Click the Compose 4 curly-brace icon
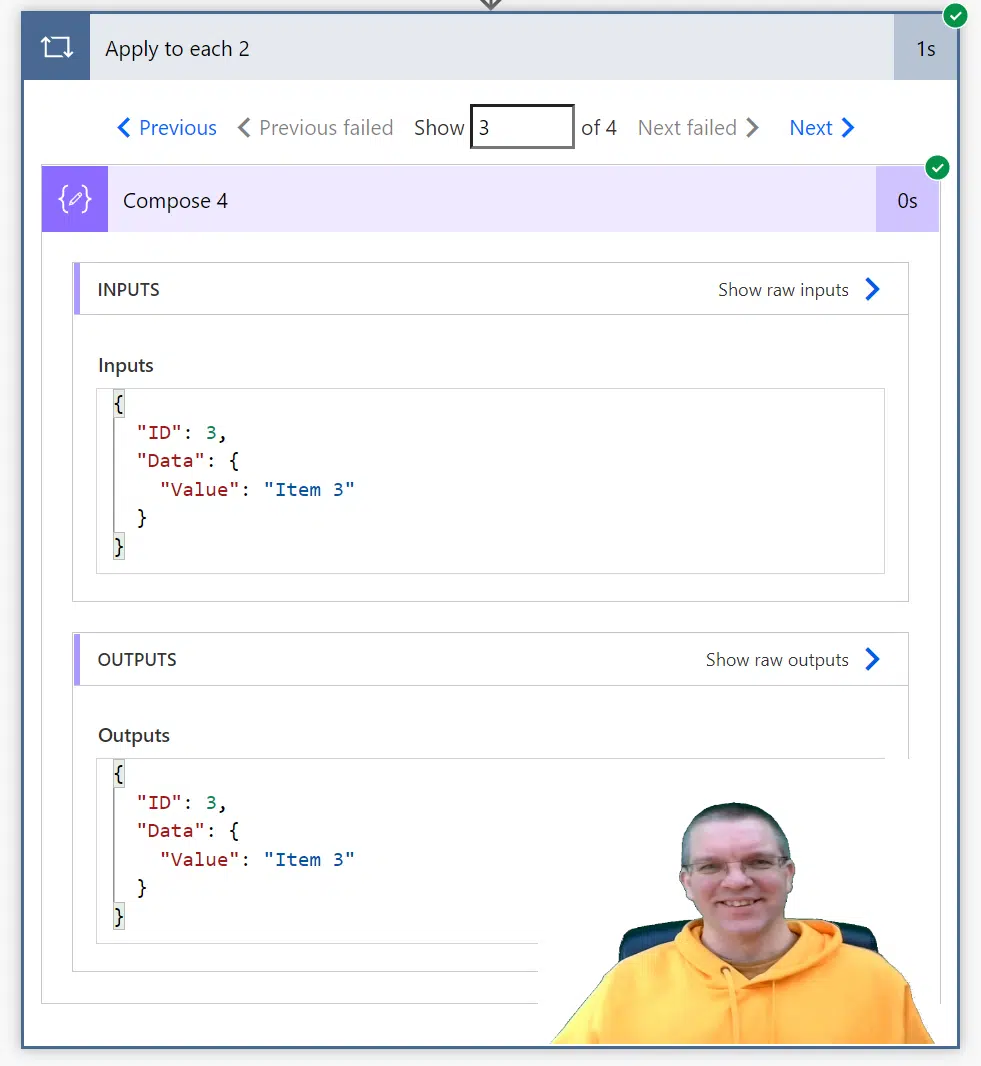 coord(75,199)
